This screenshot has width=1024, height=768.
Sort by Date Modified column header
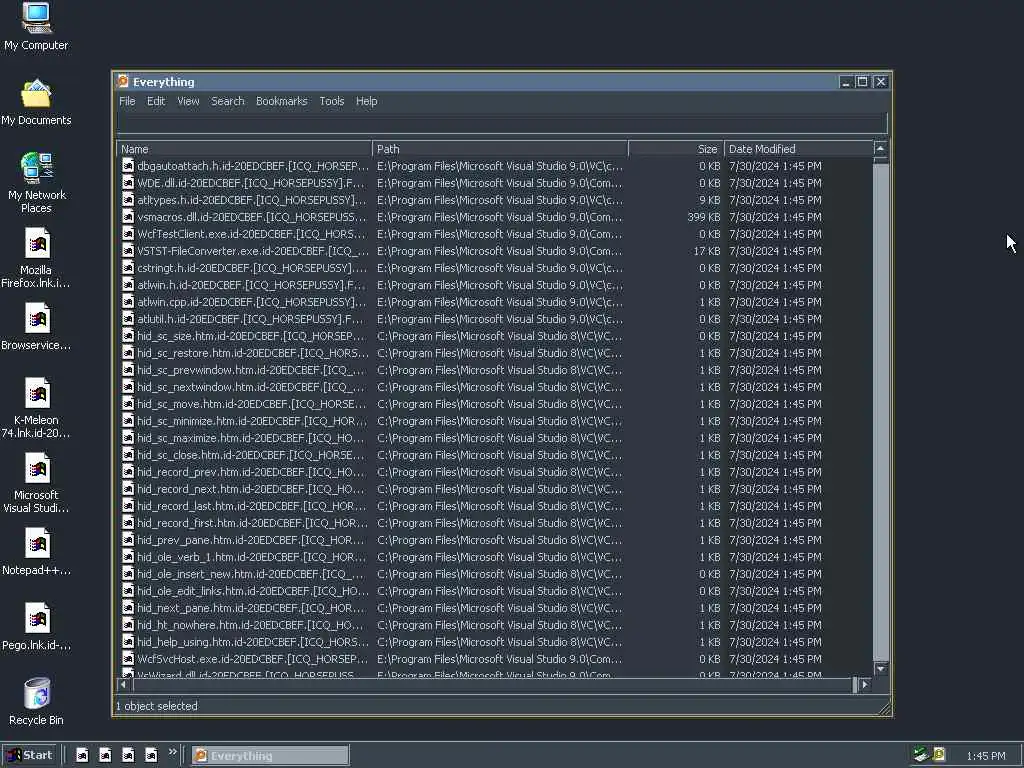799,149
